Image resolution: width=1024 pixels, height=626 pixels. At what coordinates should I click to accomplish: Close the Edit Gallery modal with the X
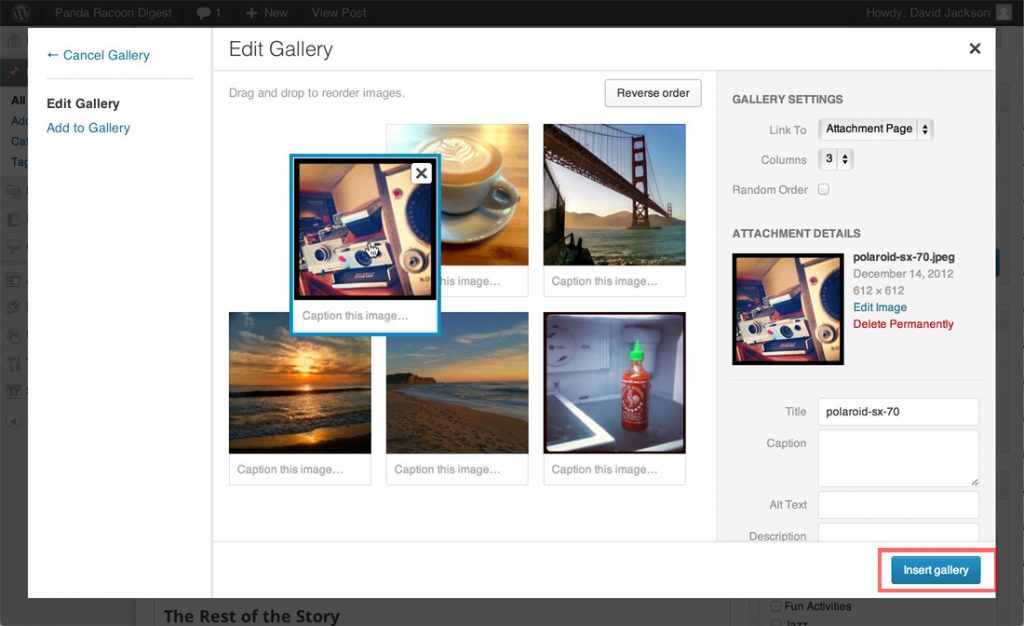point(975,48)
